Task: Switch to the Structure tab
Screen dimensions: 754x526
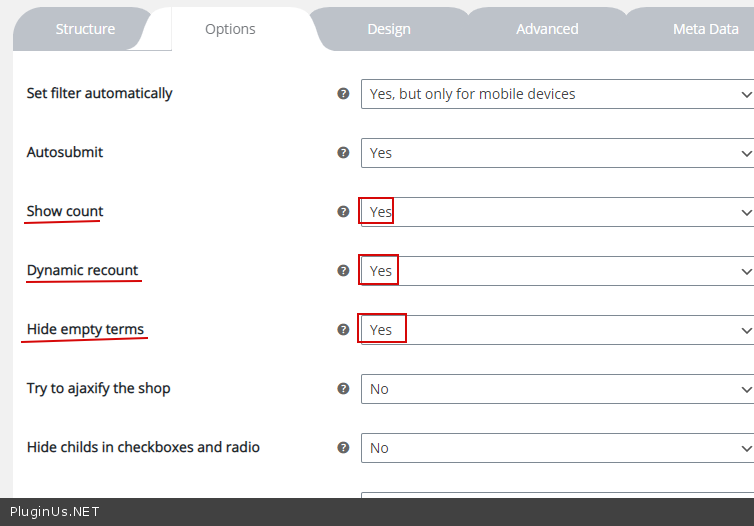Action: (85, 29)
